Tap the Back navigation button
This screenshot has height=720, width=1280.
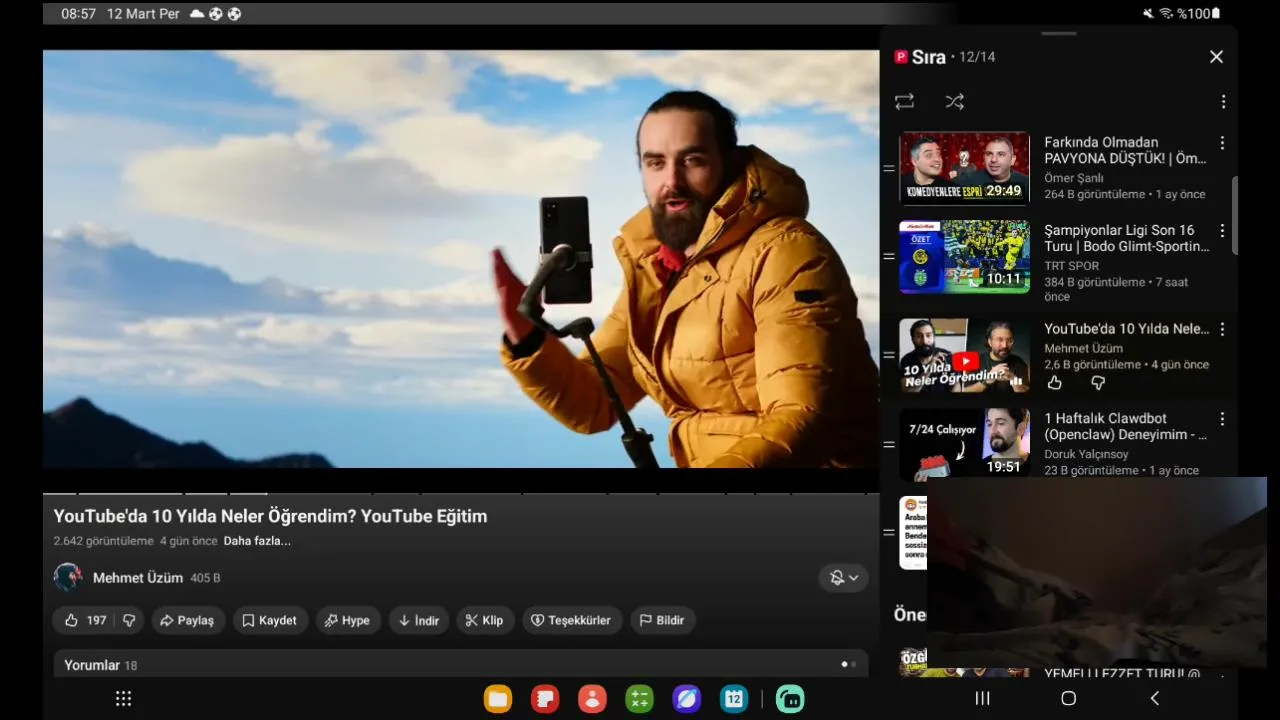pyautogui.click(x=1154, y=699)
